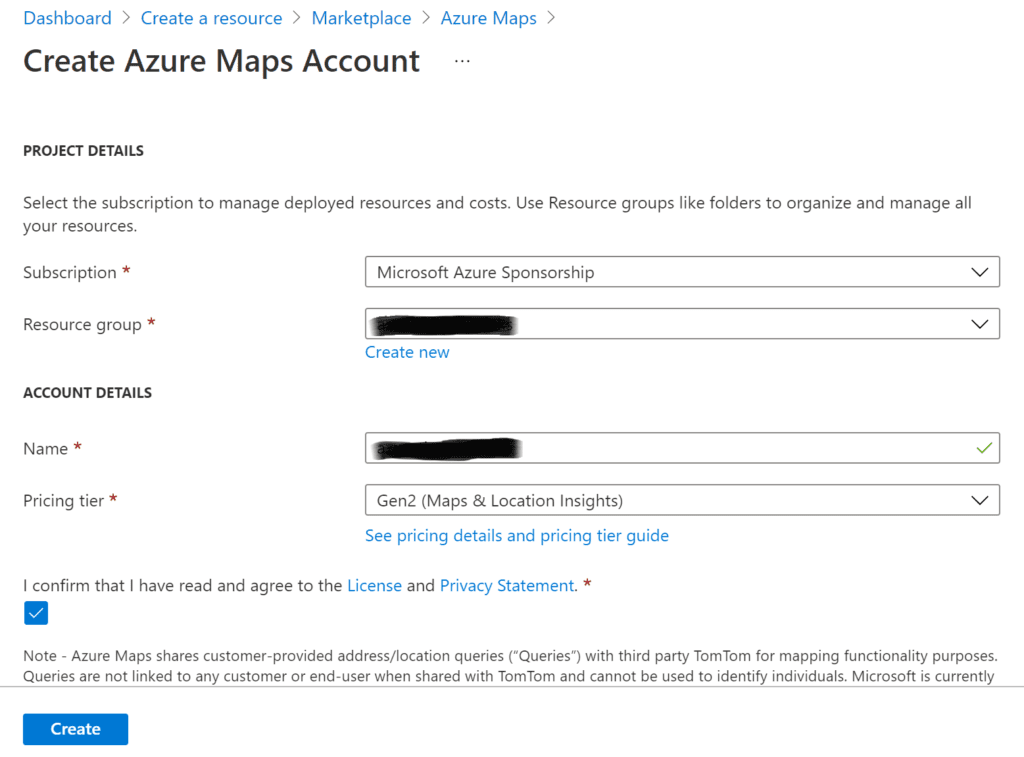This screenshot has width=1024, height=757.
Task: Click the ellipsis icon next to the page title
Action: (461, 60)
